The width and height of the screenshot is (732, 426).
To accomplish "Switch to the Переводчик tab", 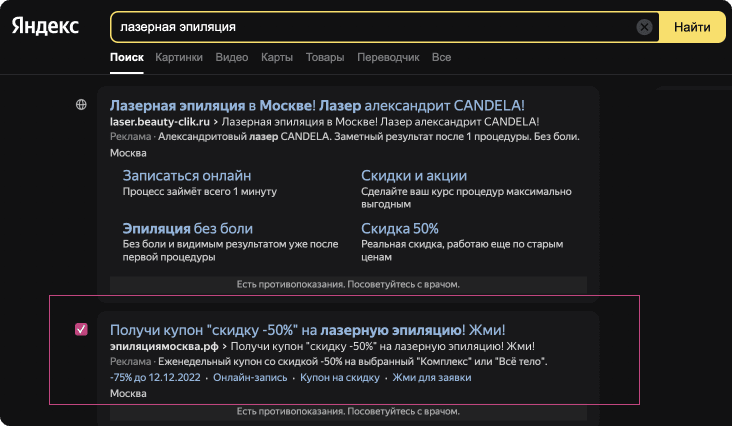I will 388,58.
